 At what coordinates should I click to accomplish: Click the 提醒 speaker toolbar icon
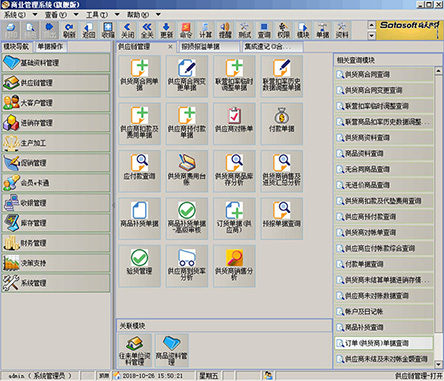point(225,30)
